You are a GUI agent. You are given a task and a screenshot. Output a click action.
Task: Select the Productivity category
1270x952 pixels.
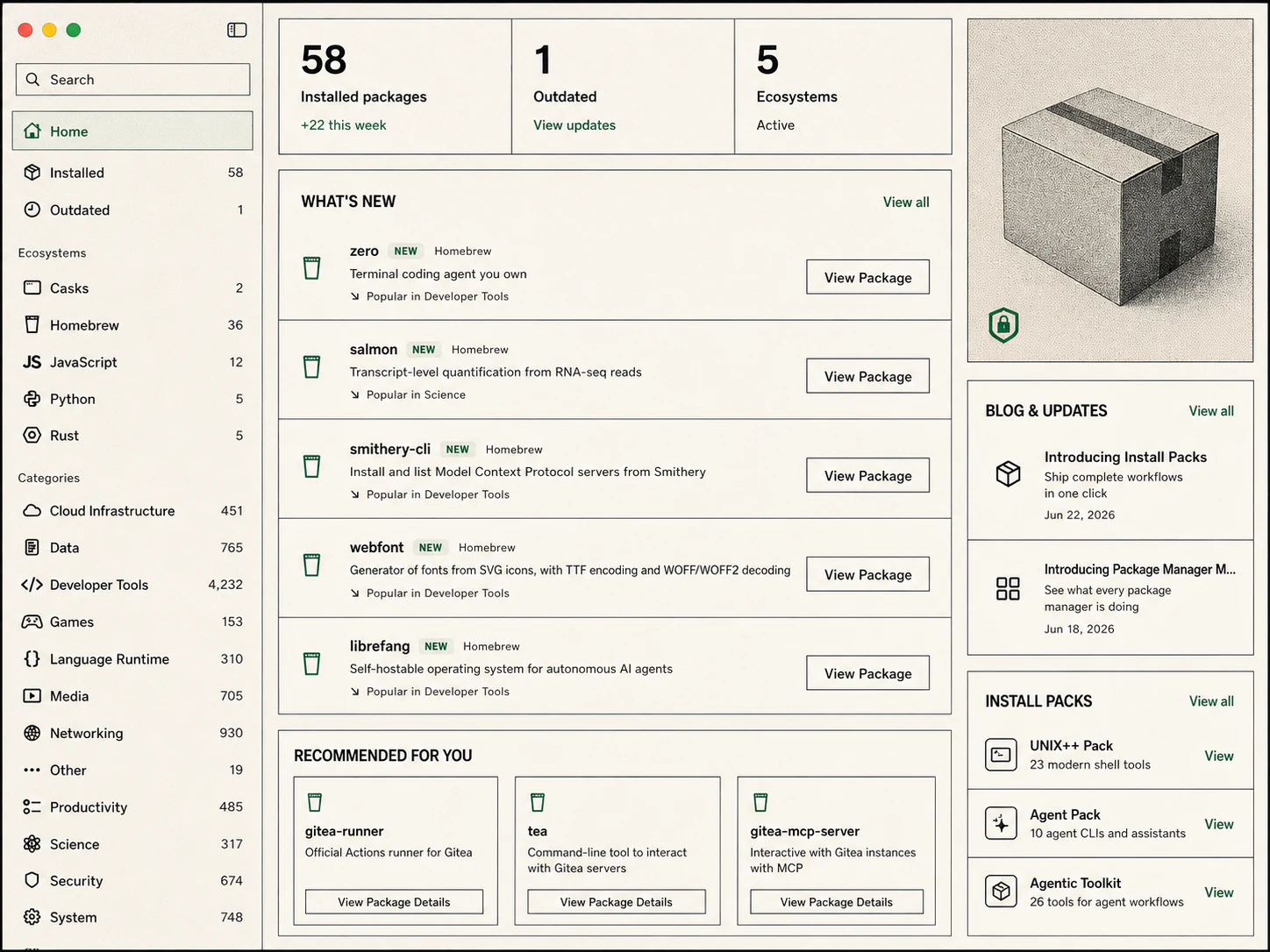pos(132,807)
